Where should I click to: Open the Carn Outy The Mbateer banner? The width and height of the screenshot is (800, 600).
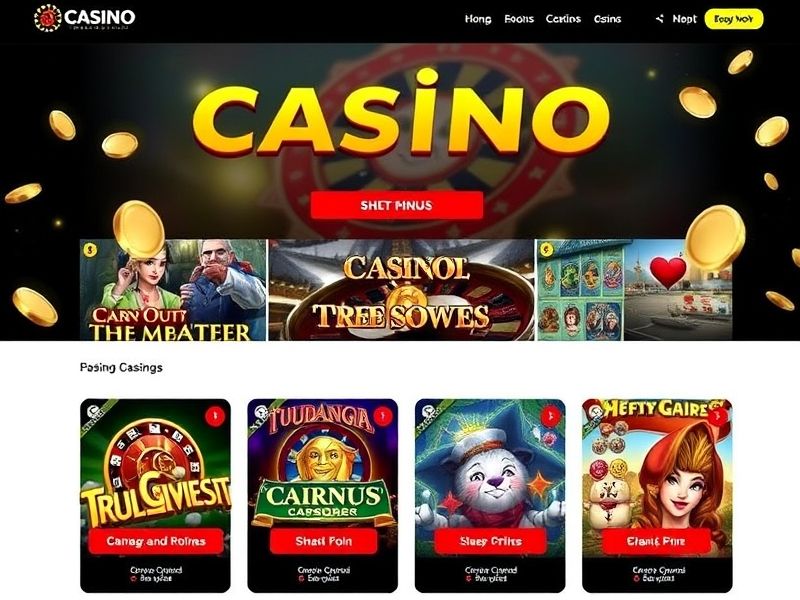click(173, 290)
